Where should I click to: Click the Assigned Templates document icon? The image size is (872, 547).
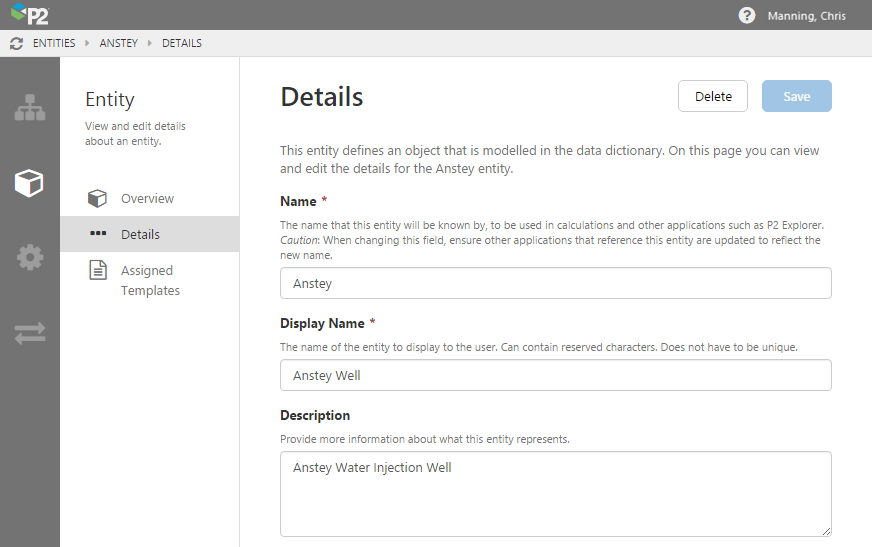97,271
